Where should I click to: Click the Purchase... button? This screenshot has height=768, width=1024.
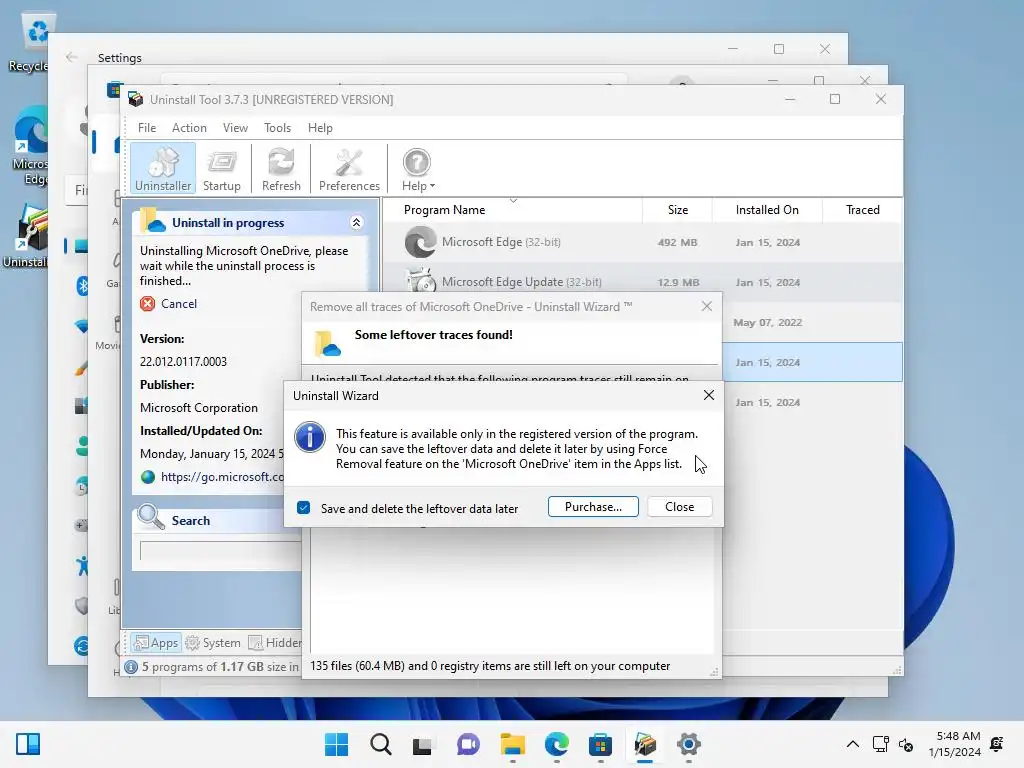(593, 507)
